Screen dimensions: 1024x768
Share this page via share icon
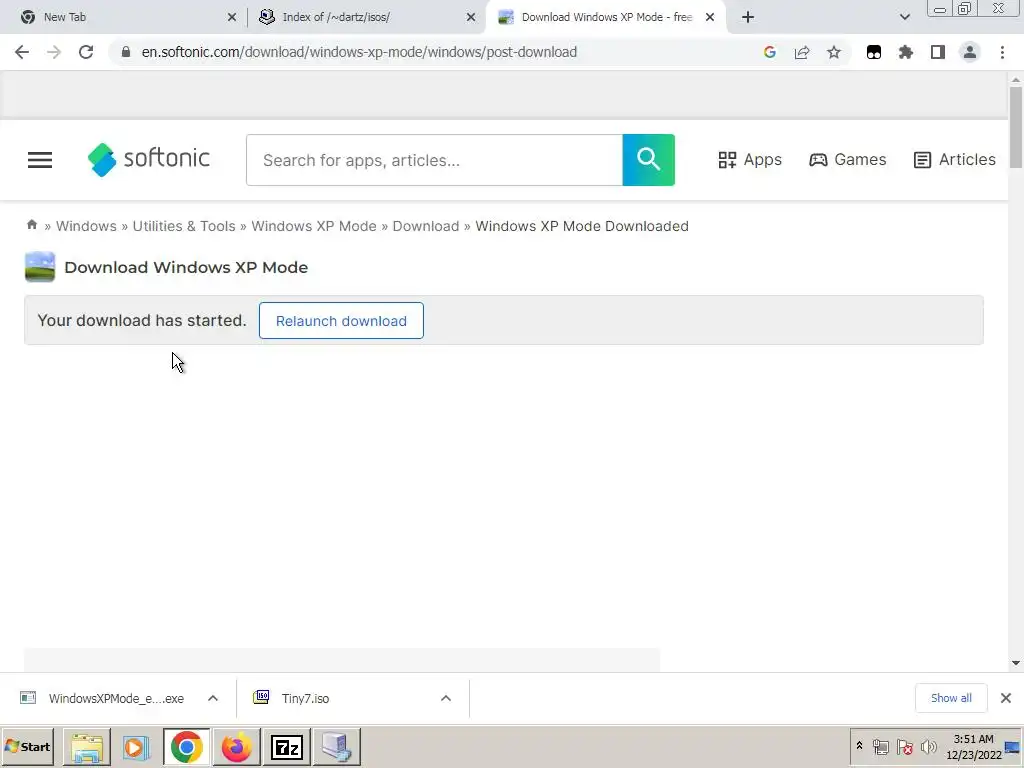[802, 52]
